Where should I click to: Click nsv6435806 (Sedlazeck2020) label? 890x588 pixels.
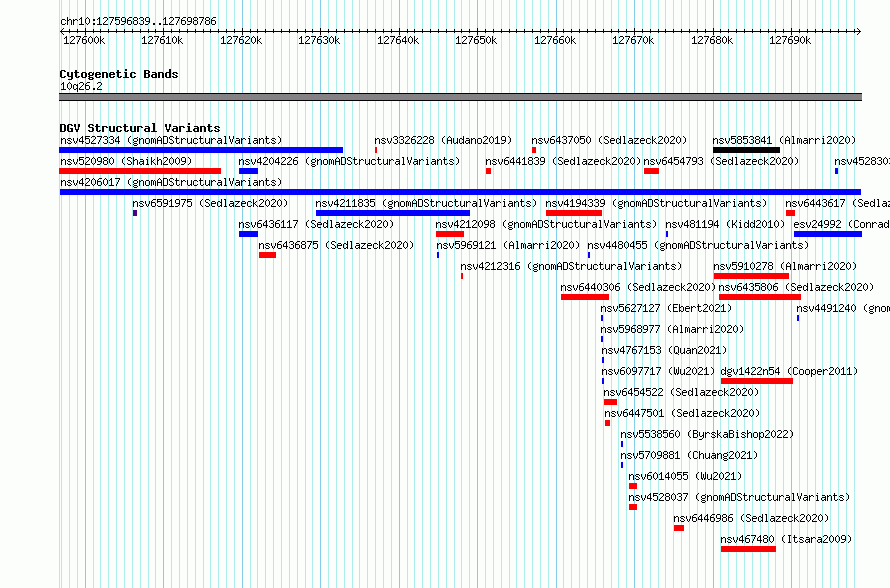(x=796, y=287)
